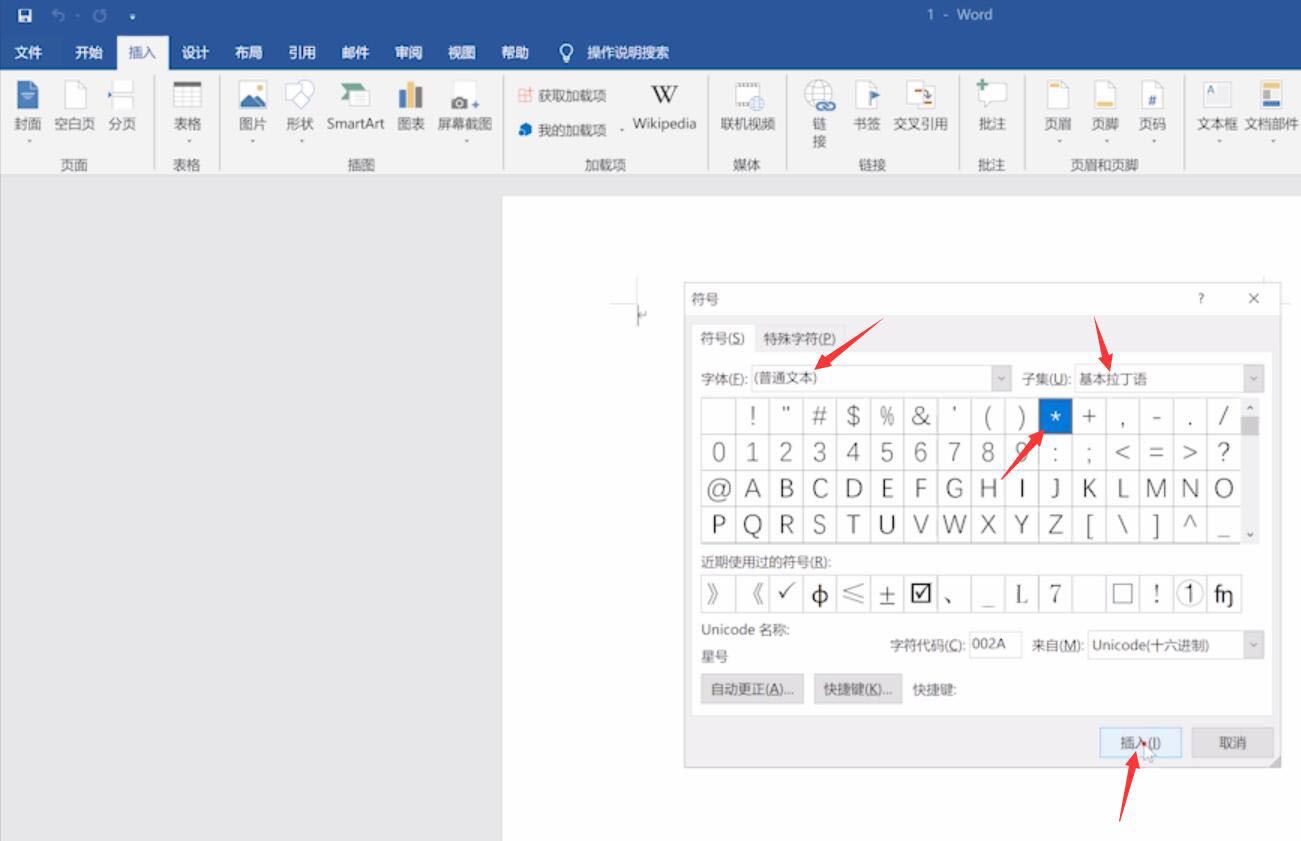This screenshot has height=841, width=1301.
Task: Switch to the Design (设计) tab
Action: tap(195, 52)
